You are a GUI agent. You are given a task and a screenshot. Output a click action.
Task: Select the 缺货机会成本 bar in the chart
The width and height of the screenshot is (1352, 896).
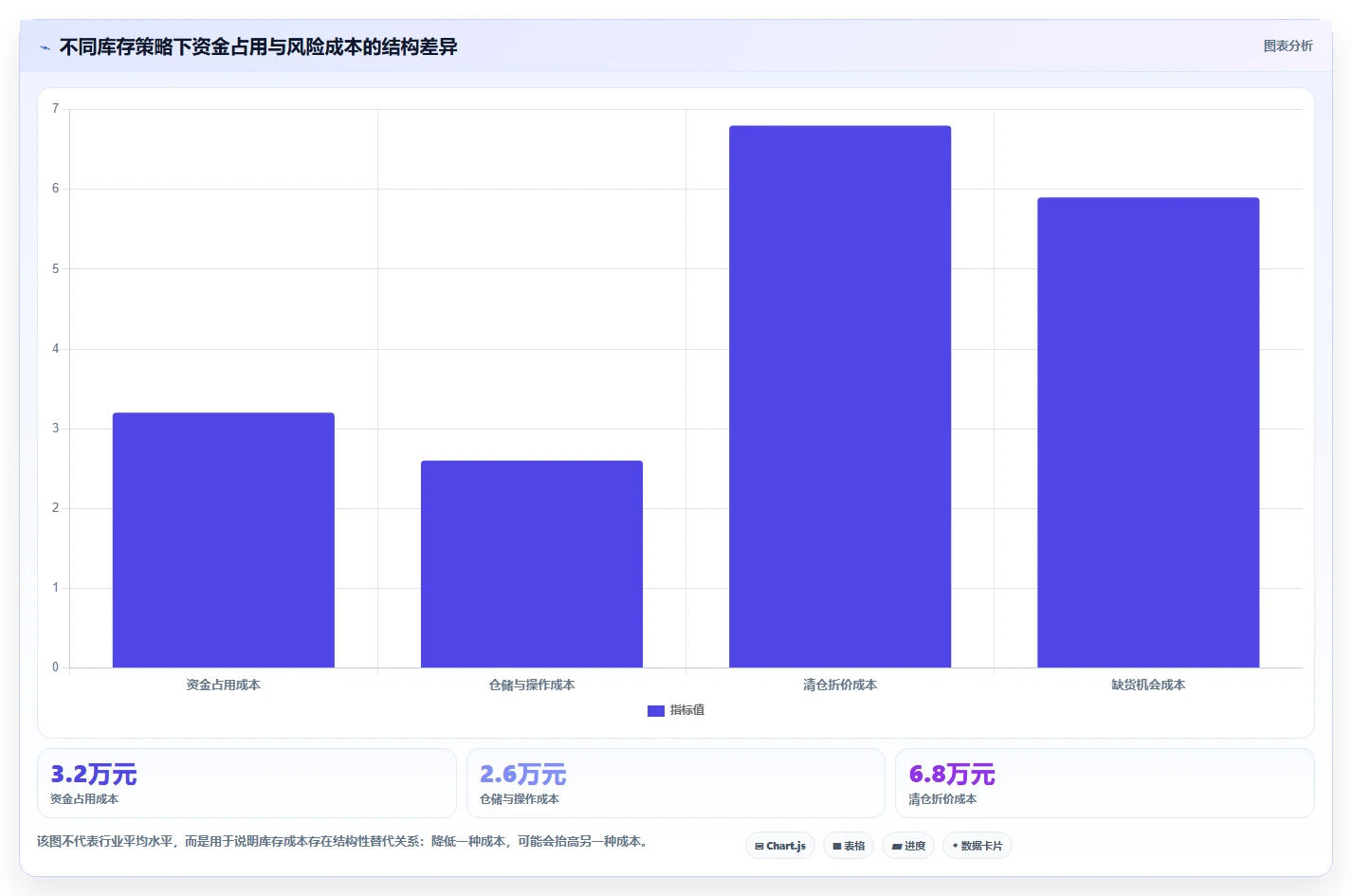coord(1148,432)
